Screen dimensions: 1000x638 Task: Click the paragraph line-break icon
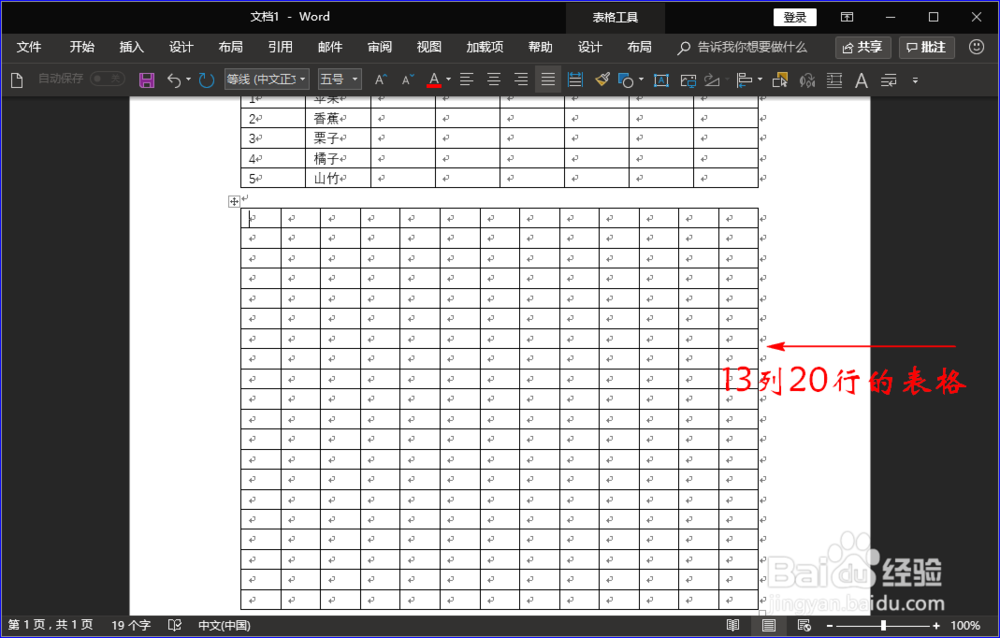pyautogui.click(x=888, y=80)
